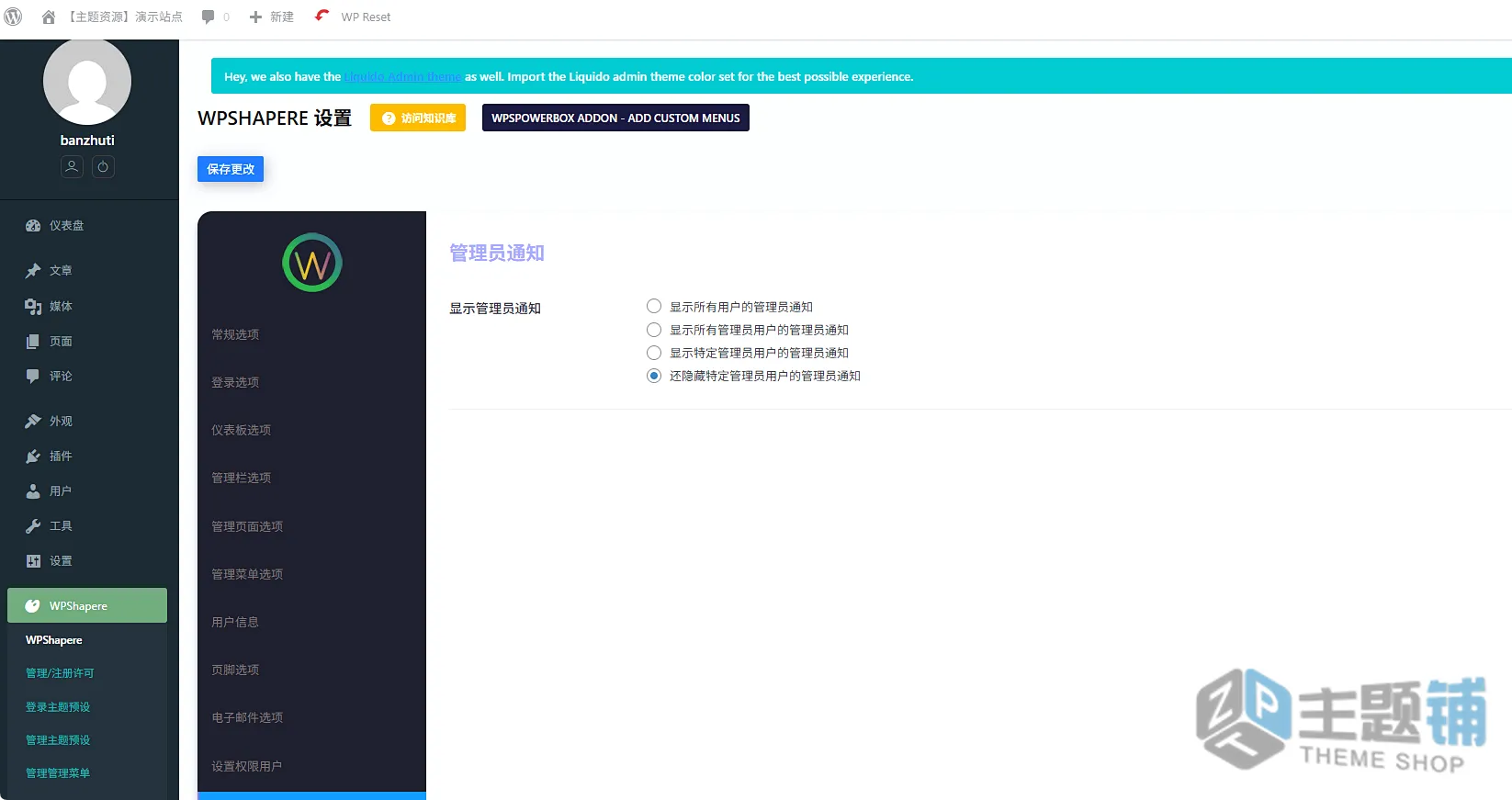Viewport: 1512px width, 800px height.
Task: Click the WP Reset admin bar item
Action: tap(366, 17)
